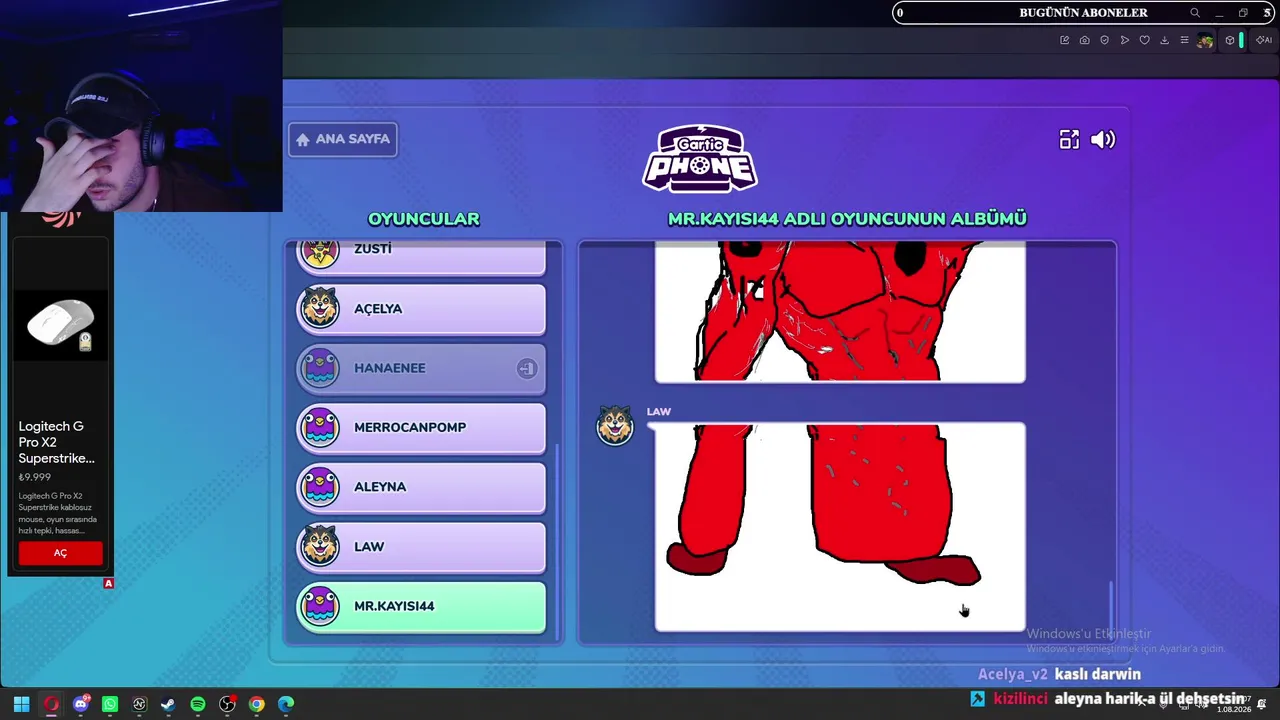Click AÇELYA's dog avatar
Screen dimensions: 1280x720
(x=320, y=308)
